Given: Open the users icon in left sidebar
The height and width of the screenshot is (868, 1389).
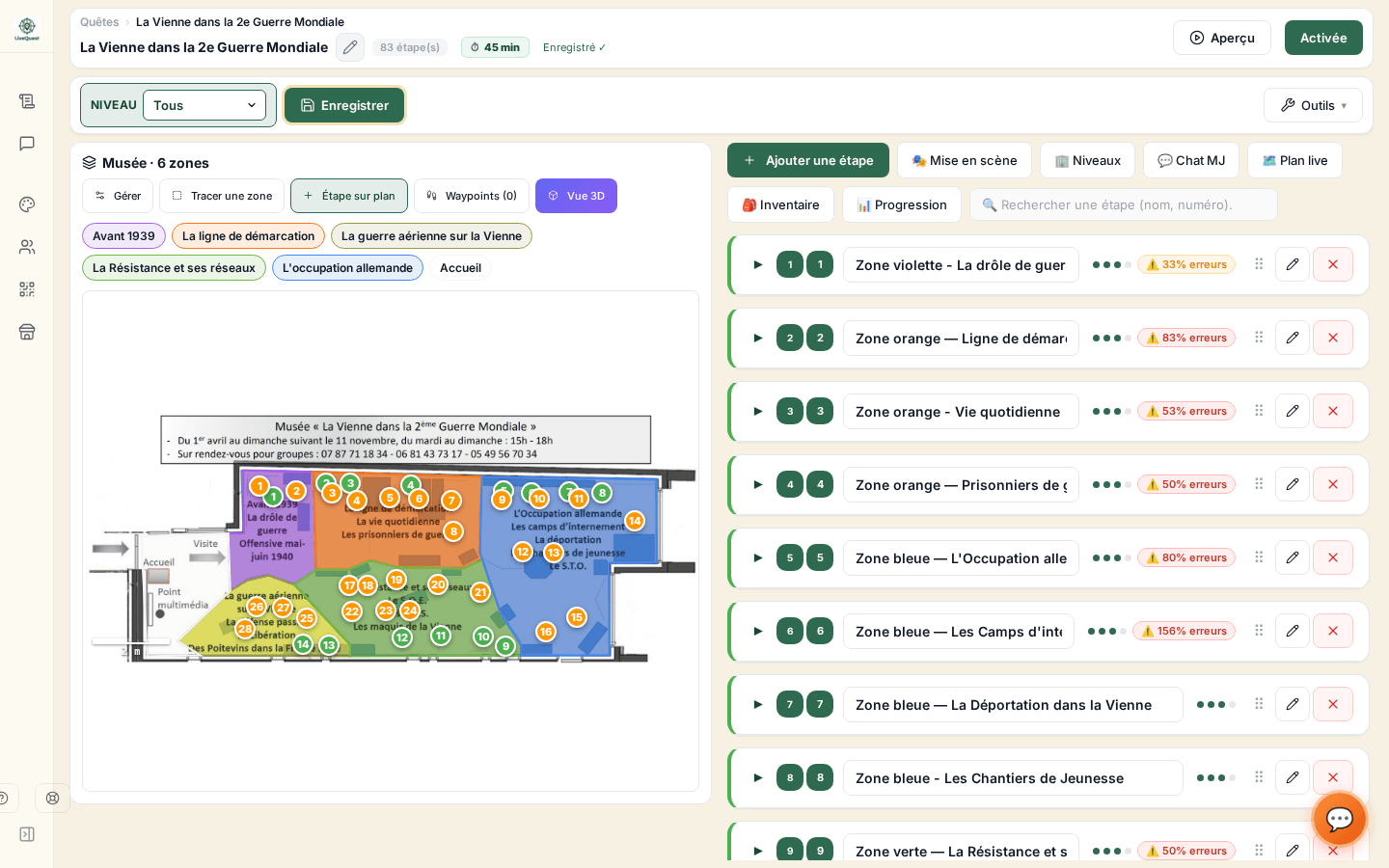Looking at the screenshot, I should (x=27, y=247).
